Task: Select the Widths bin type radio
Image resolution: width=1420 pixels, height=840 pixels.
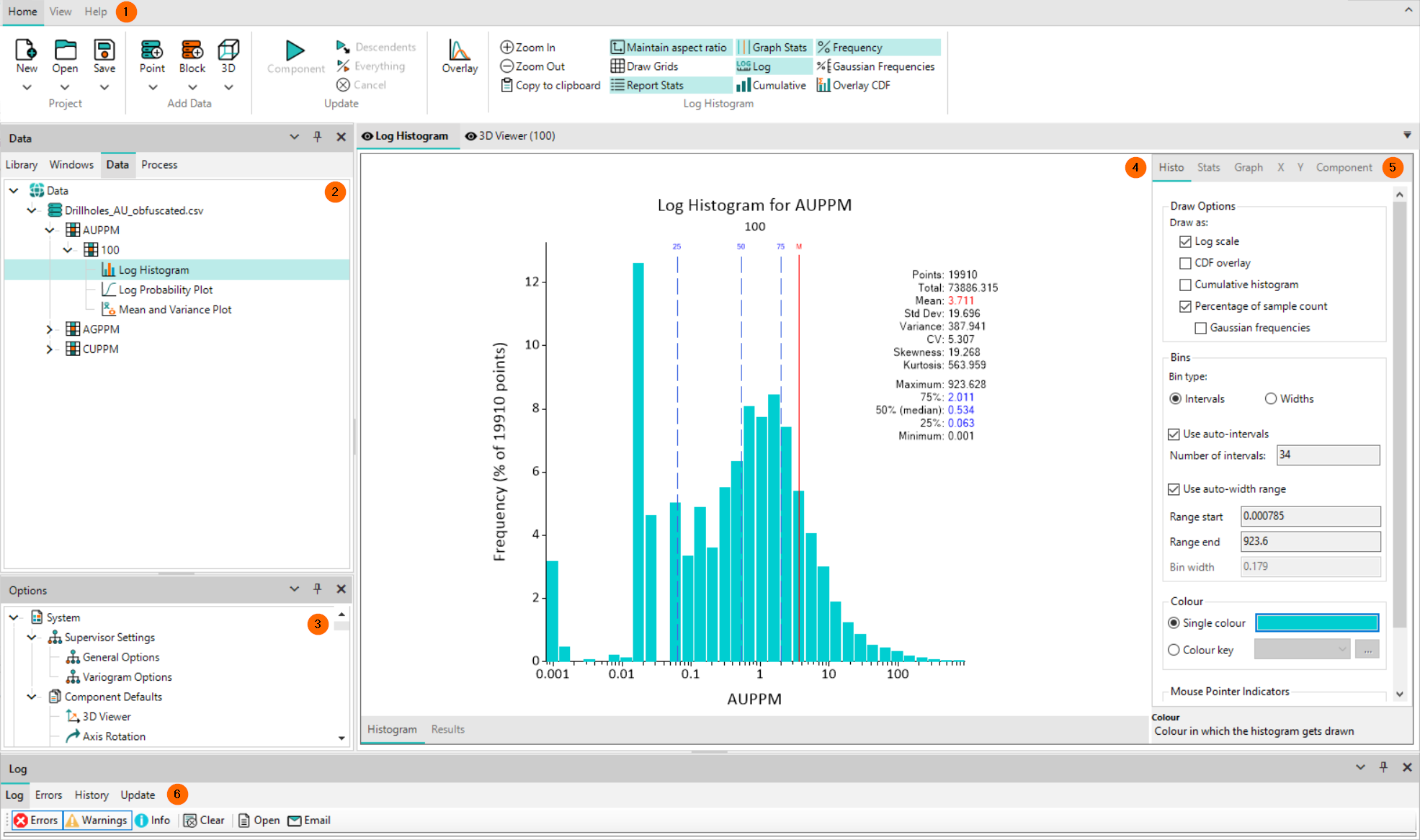Action: (1271, 398)
